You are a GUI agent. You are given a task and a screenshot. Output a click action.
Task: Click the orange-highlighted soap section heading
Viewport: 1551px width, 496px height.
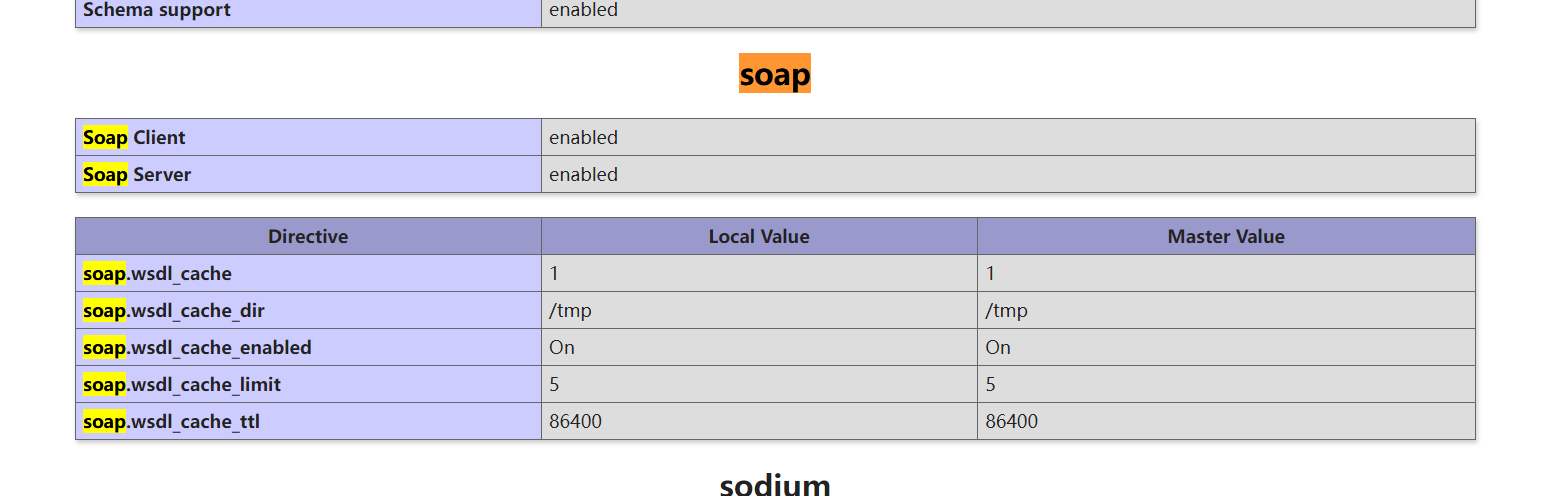click(x=775, y=74)
